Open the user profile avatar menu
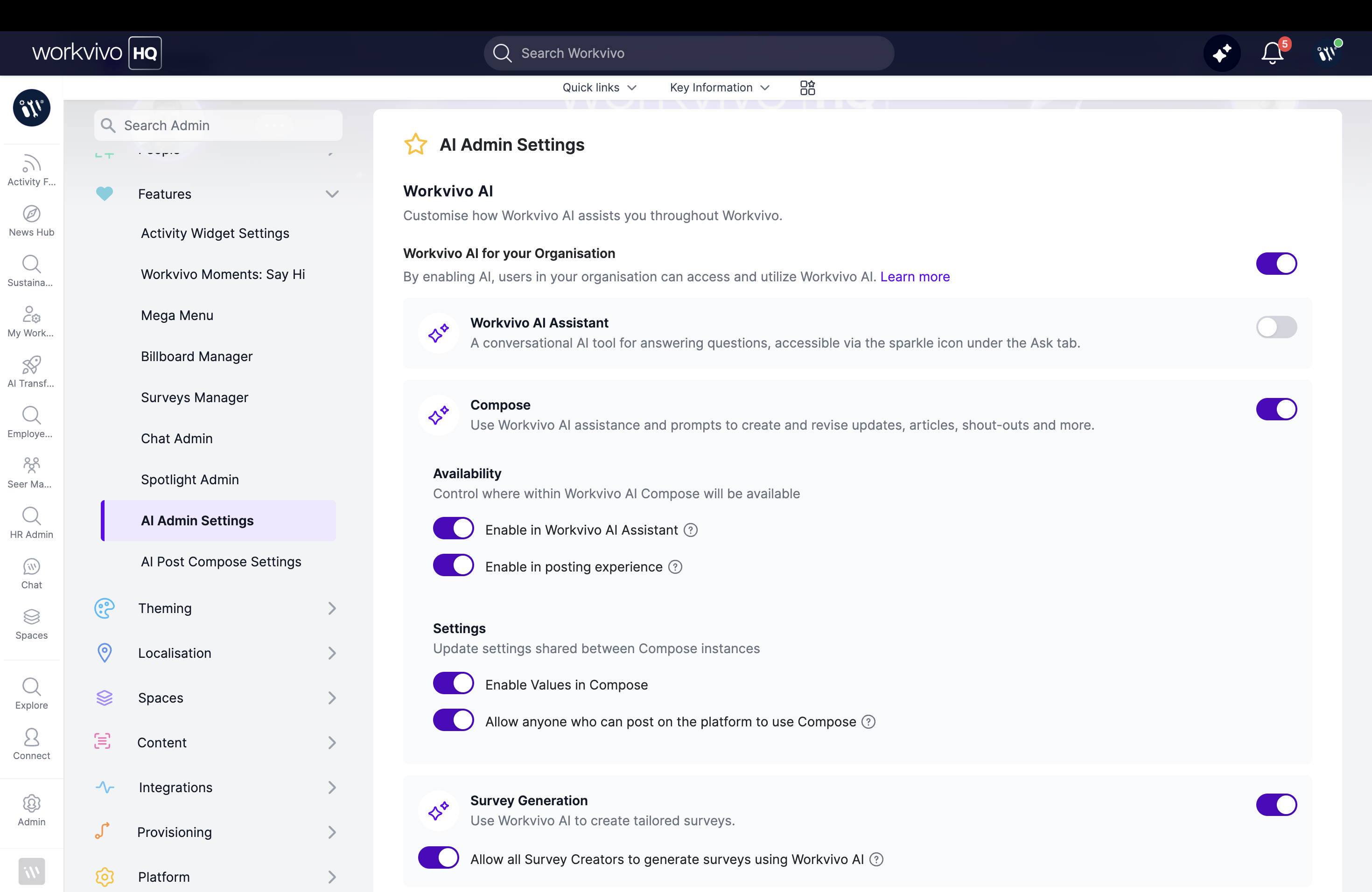Image resolution: width=1372 pixels, height=892 pixels. (x=1326, y=53)
